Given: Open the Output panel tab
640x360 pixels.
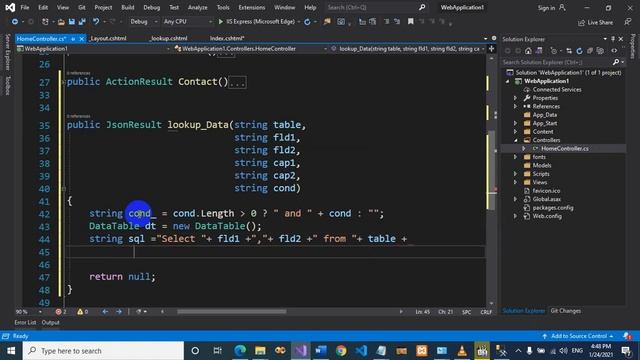Looking at the screenshot, I should pyautogui.click(x=50, y=322).
